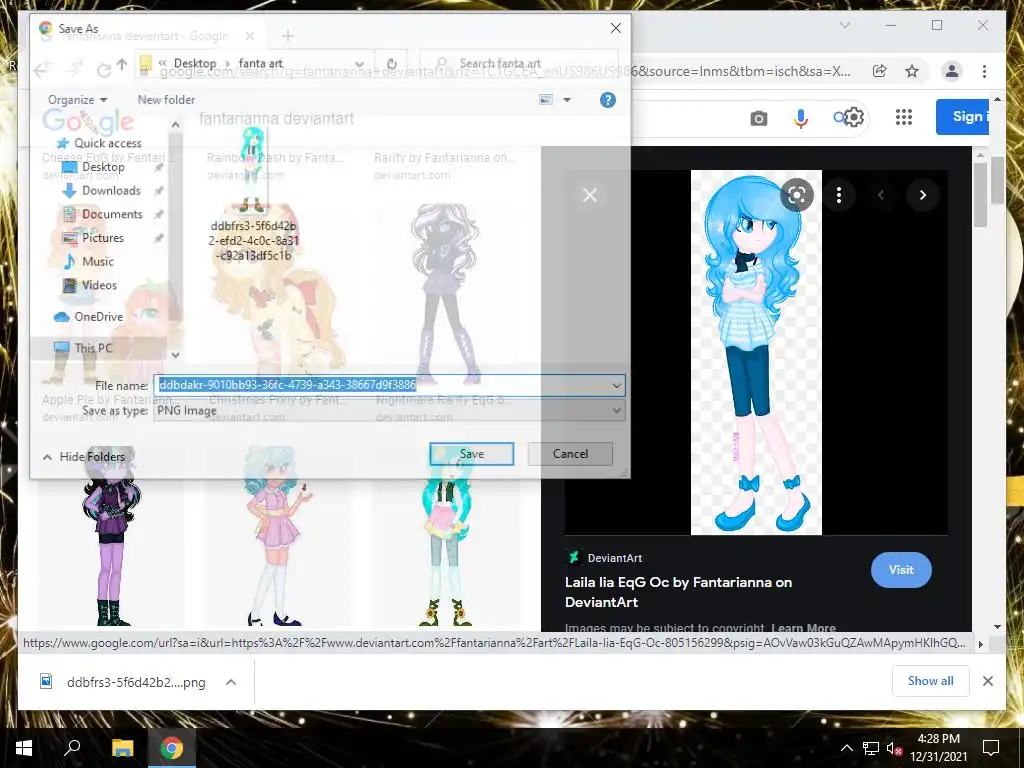Close the image preview panel
1024x768 pixels.
590,195
